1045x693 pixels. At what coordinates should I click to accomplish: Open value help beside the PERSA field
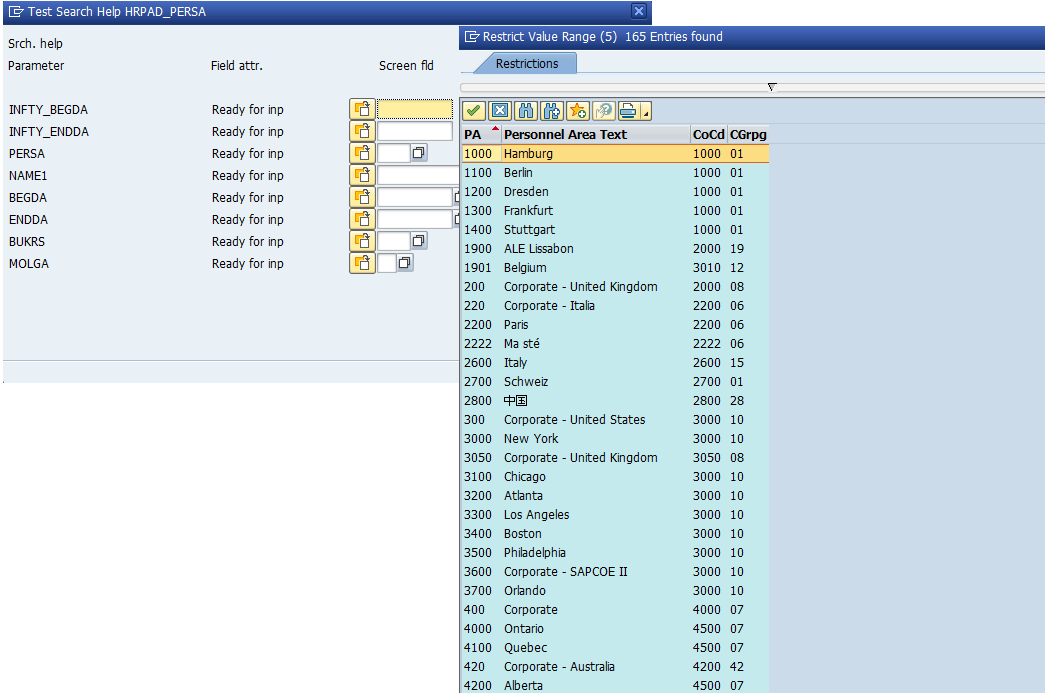(419, 153)
